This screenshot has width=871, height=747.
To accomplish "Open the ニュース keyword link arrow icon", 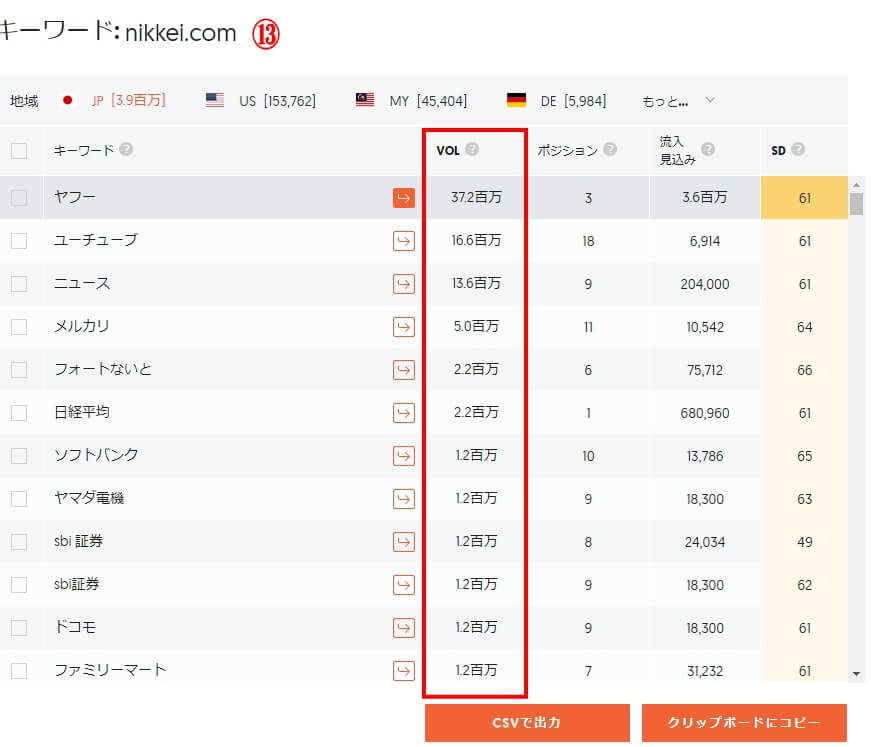I will click(404, 284).
